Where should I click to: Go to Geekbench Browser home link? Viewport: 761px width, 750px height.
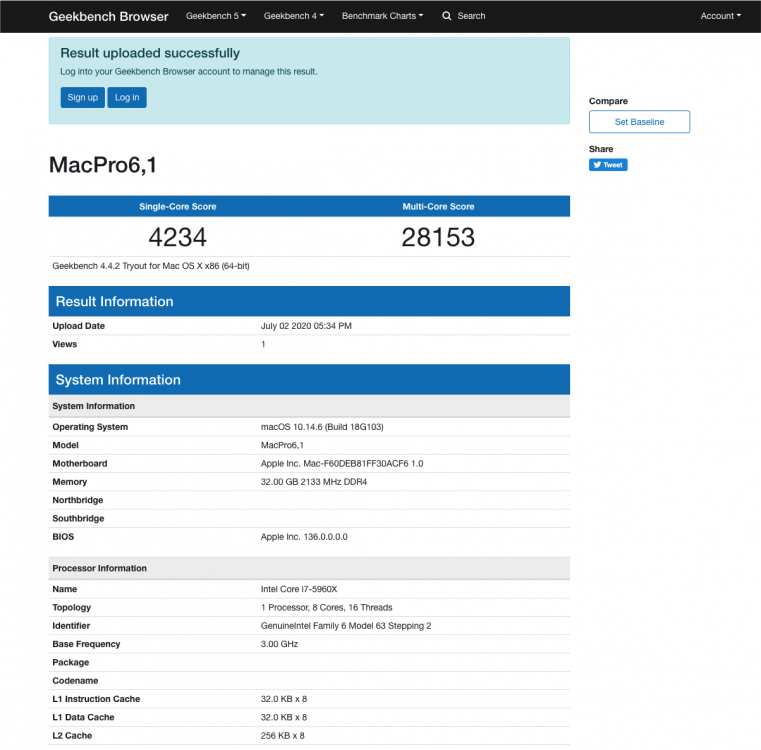(x=108, y=17)
